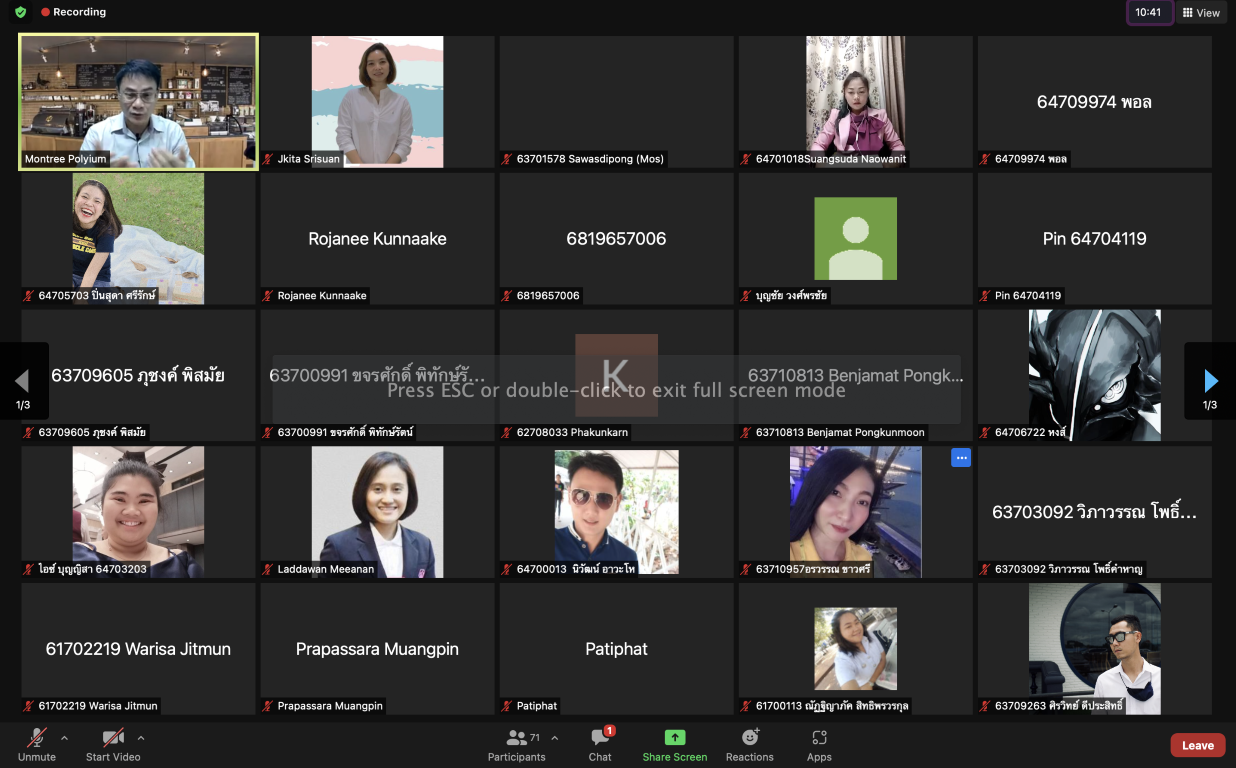Start sharing with Share Screen
The image size is (1236, 768).
675,744
